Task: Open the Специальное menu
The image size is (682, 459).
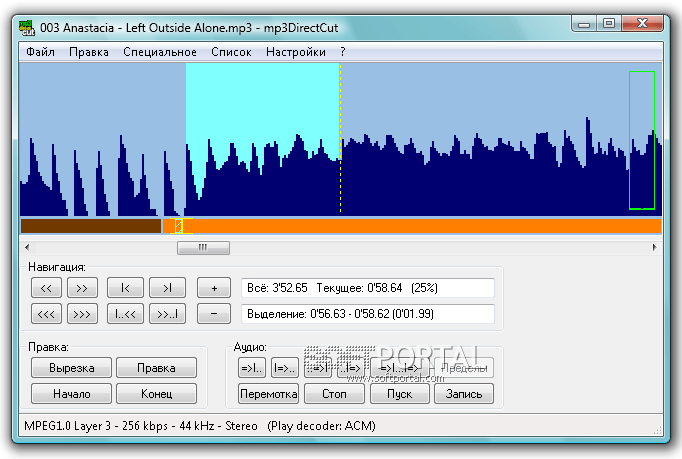Action: pyautogui.click(x=160, y=52)
